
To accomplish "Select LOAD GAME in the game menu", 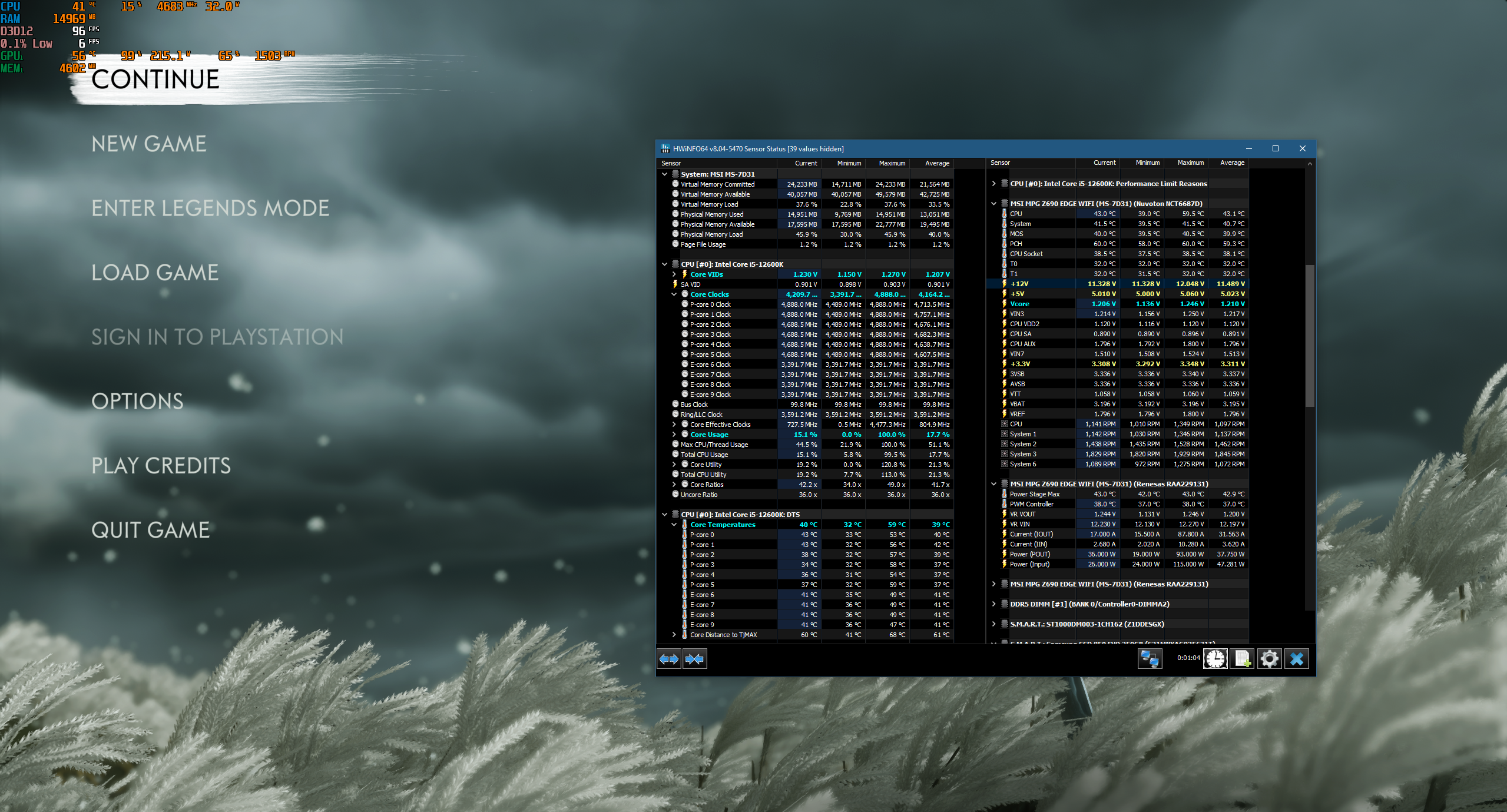I will tap(155, 273).
